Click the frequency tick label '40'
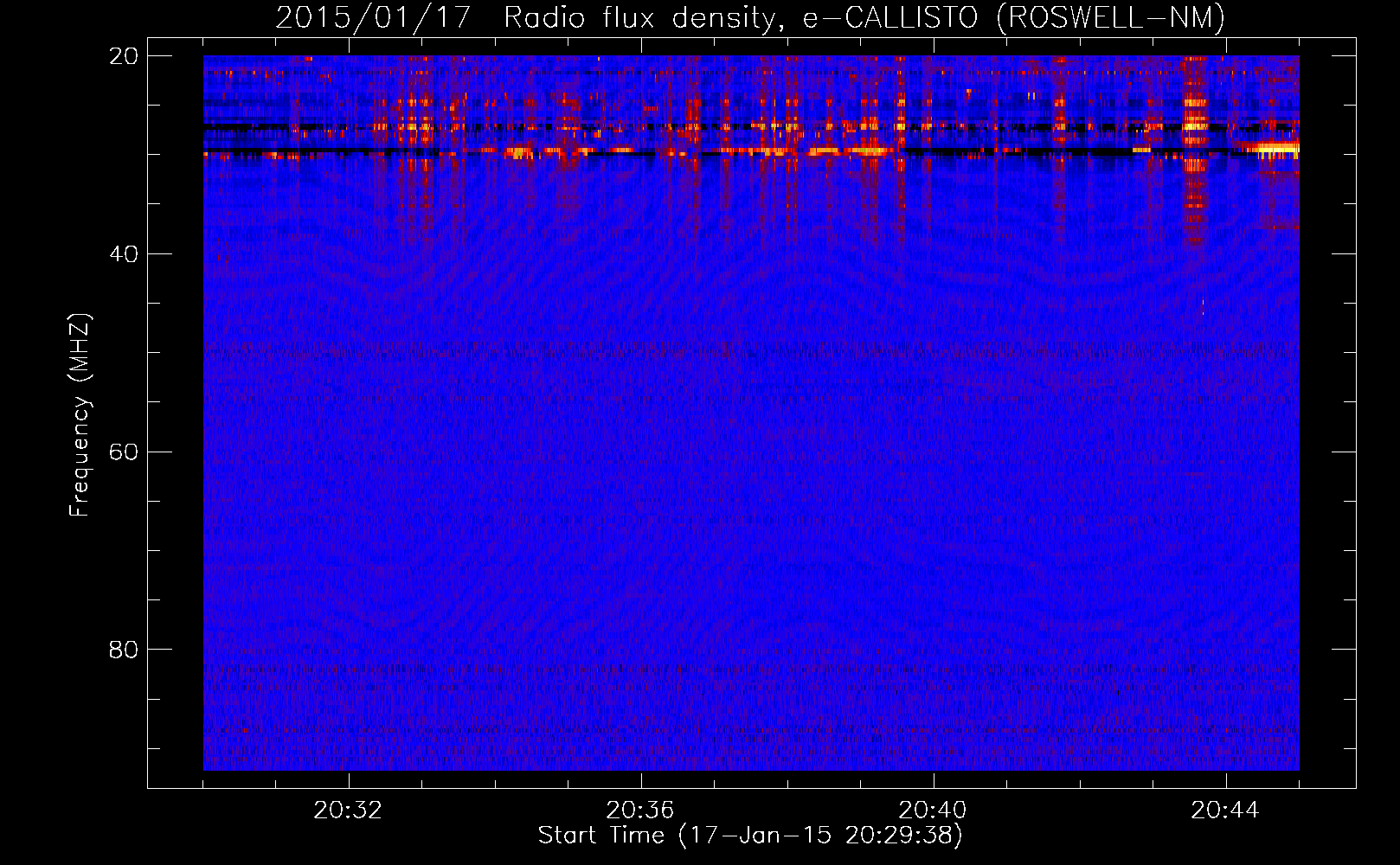Image resolution: width=1400 pixels, height=865 pixels. pyautogui.click(x=124, y=254)
